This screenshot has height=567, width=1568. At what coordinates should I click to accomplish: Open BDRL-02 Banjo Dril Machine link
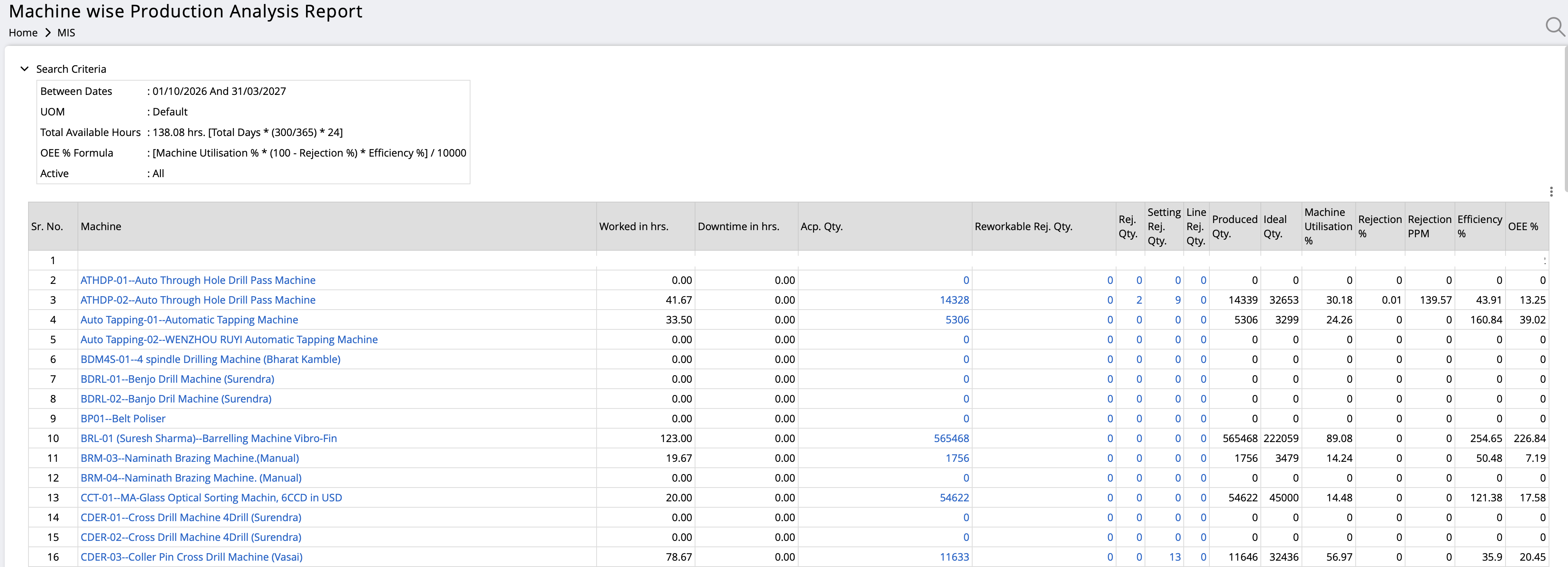176,399
